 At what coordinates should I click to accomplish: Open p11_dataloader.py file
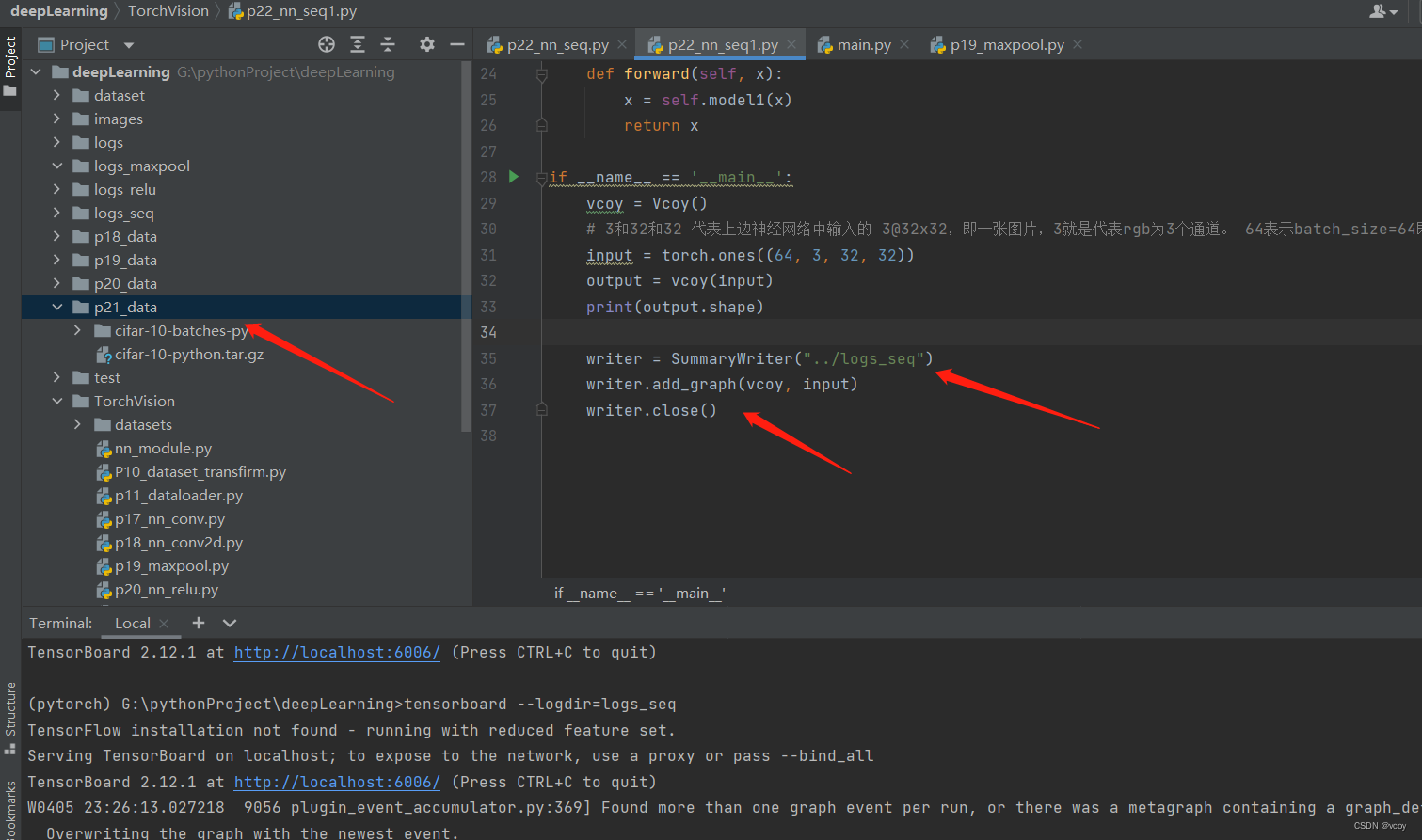(178, 495)
